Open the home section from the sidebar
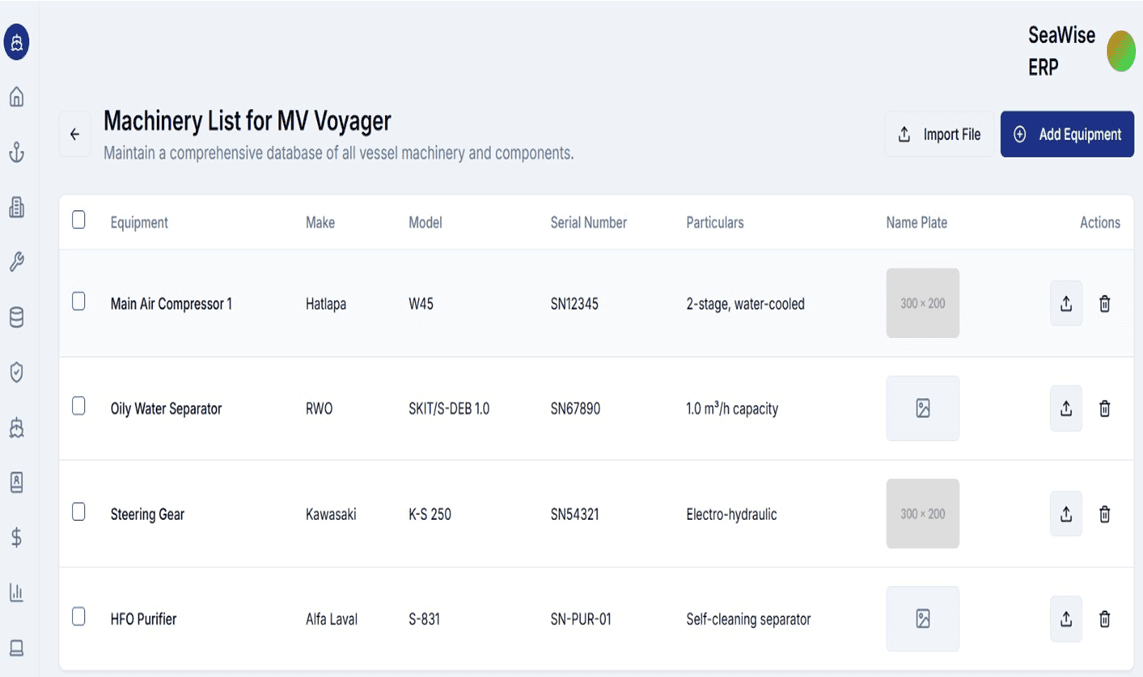The image size is (1143, 677). coord(16,97)
